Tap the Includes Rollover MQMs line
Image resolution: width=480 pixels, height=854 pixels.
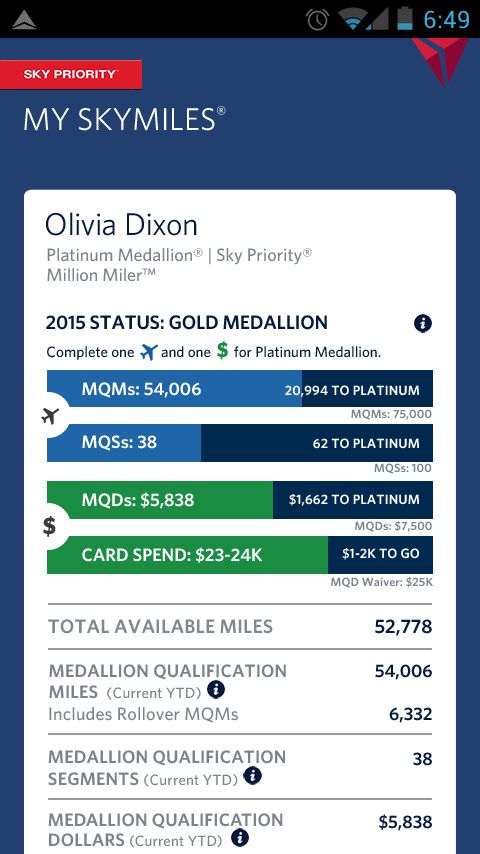240,714
